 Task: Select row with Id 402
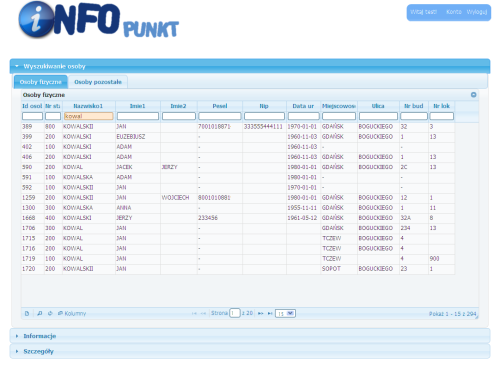click(x=238, y=147)
